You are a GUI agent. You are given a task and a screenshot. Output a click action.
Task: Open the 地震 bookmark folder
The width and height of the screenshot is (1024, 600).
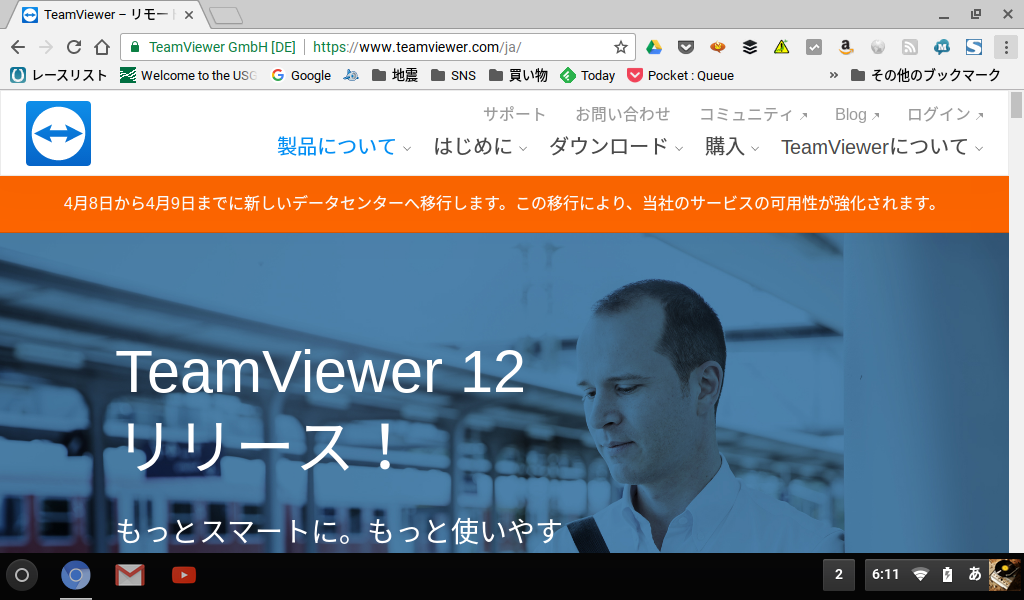[395, 75]
